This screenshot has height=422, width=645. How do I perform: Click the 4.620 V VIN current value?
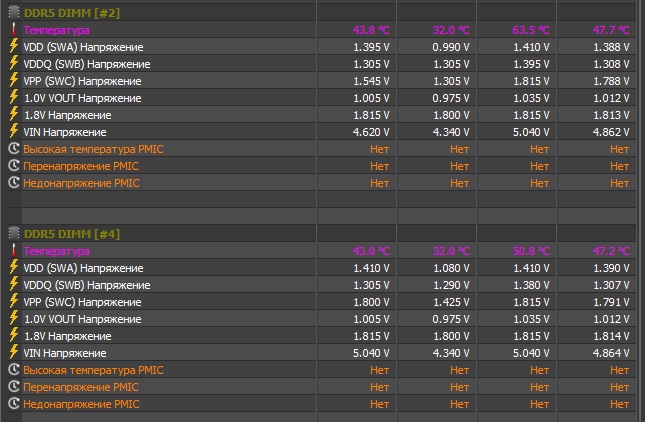370,132
